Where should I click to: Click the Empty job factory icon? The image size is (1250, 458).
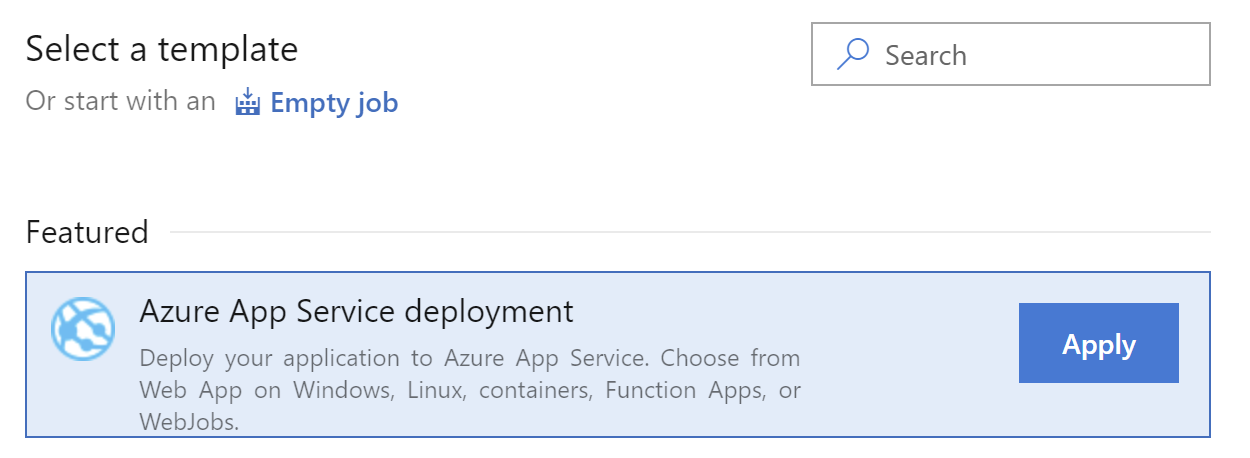[247, 102]
